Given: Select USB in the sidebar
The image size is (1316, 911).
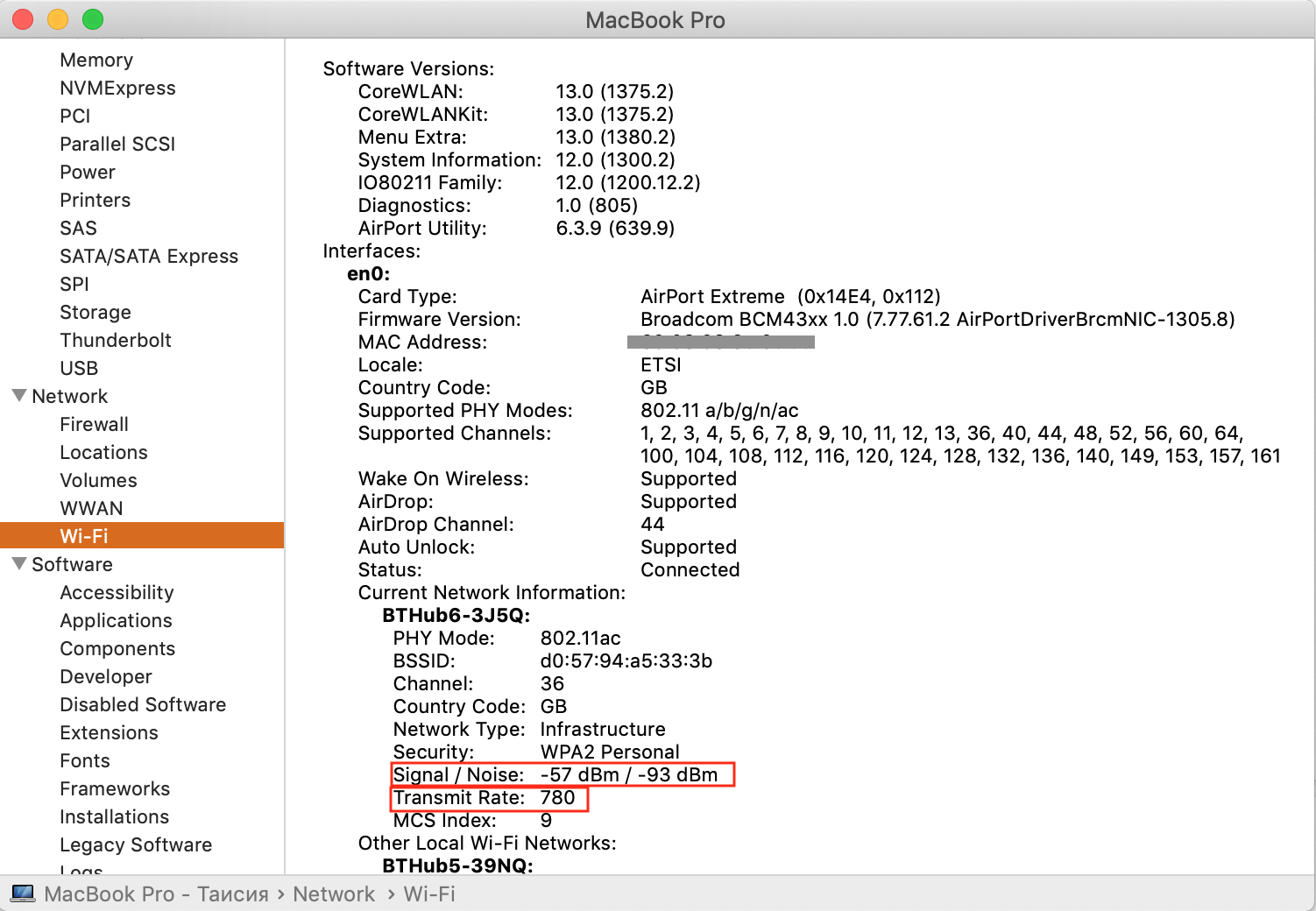Looking at the screenshot, I should point(79,368).
